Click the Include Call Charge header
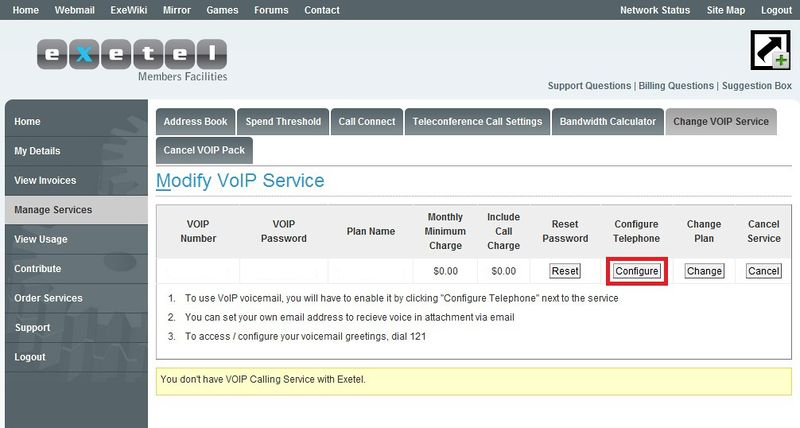The image size is (800, 428). (x=504, y=231)
